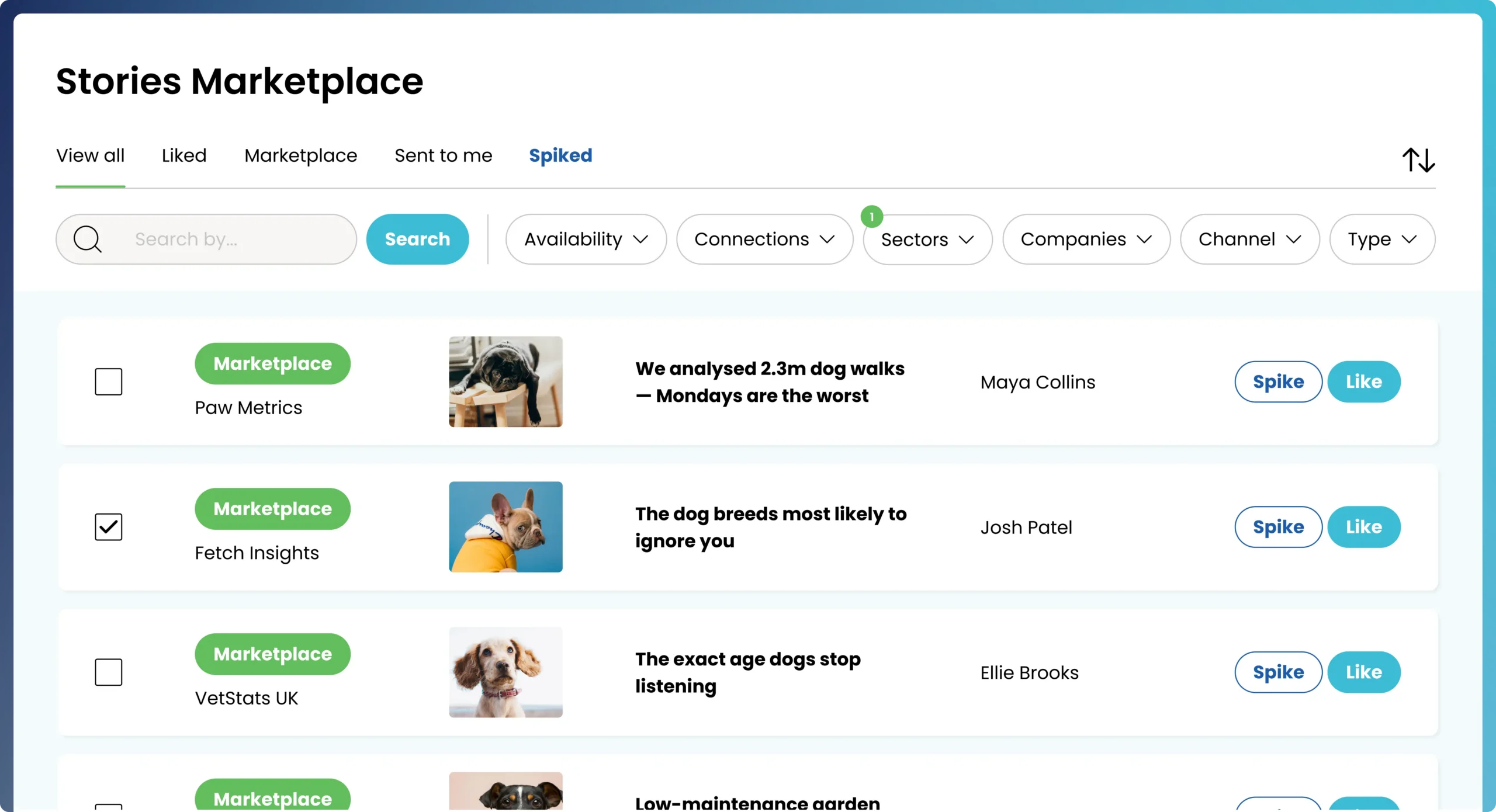Click the sort arrows icon
This screenshot has height=812, width=1496.
click(x=1418, y=159)
